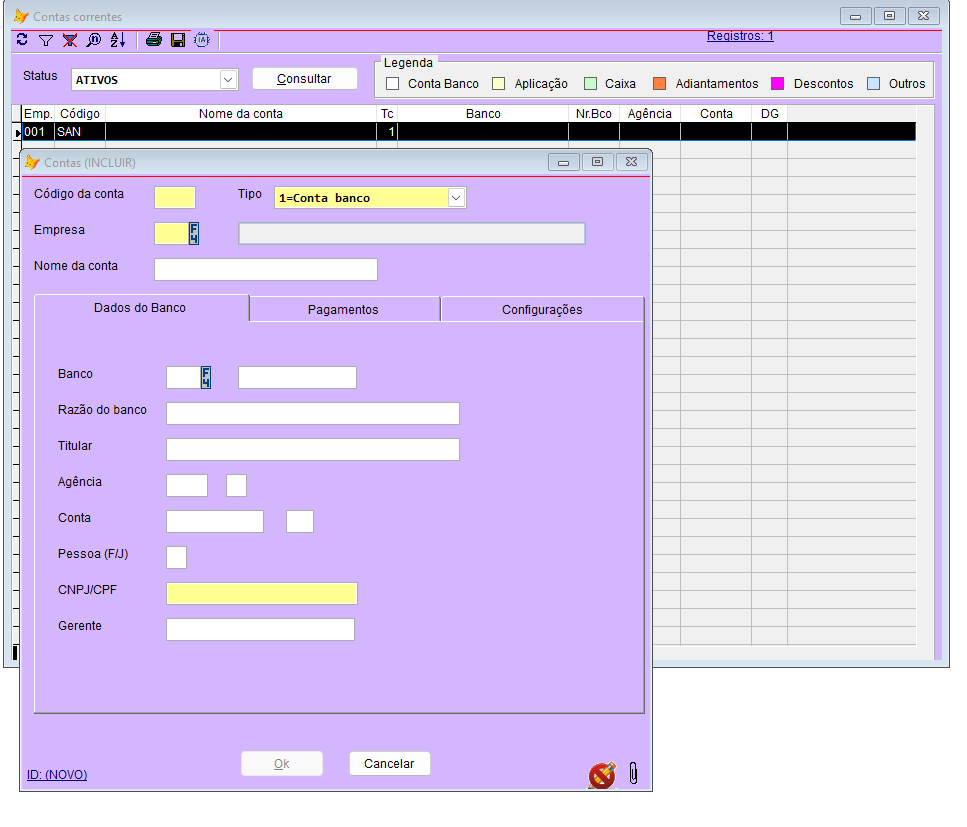967x827 pixels.
Task: Open the Configurações tab
Action: (x=542, y=310)
